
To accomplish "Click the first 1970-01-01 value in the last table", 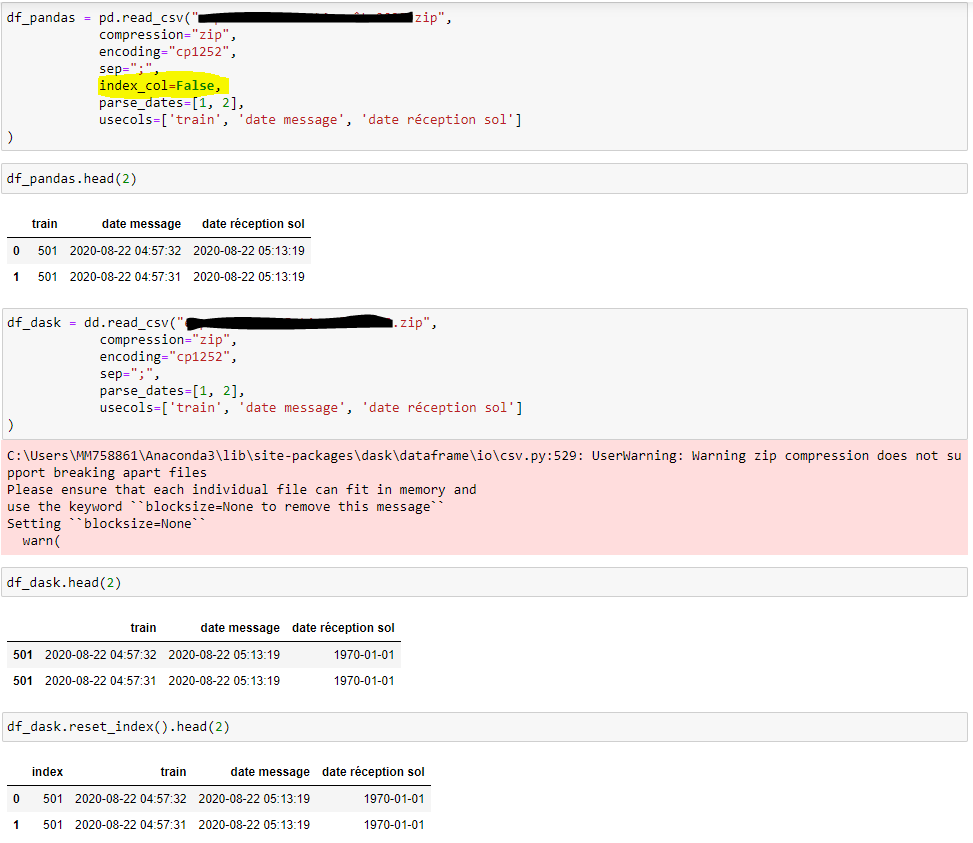I will 394,798.
